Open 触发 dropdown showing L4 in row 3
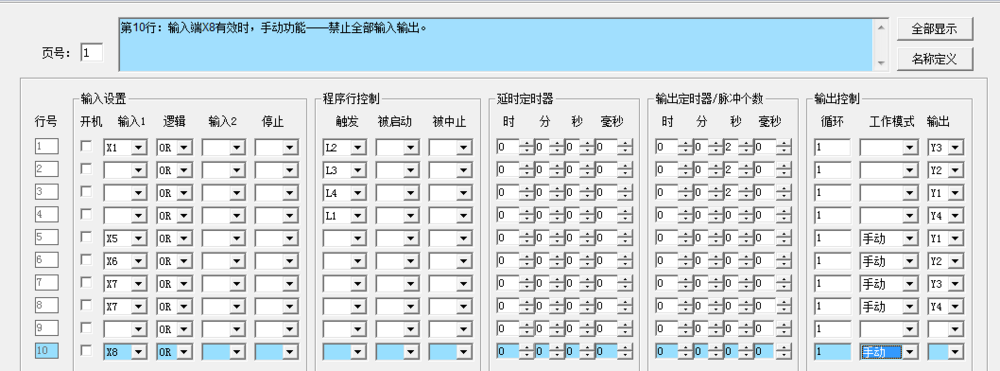 point(345,193)
